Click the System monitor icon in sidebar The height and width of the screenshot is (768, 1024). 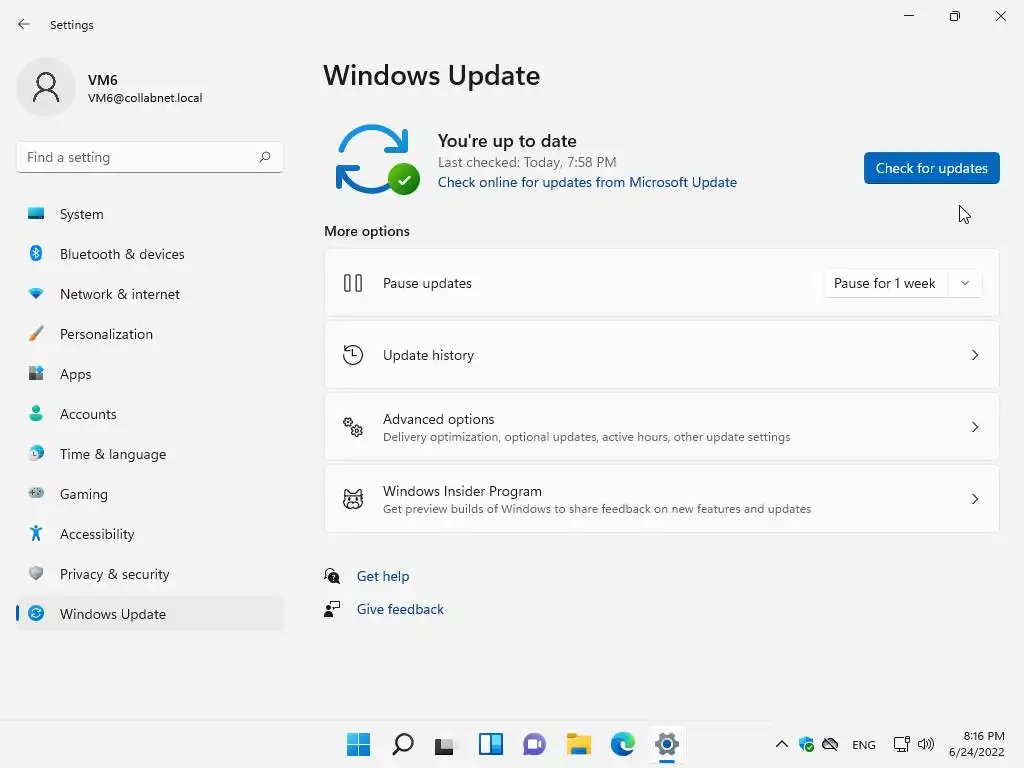pos(36,214)
